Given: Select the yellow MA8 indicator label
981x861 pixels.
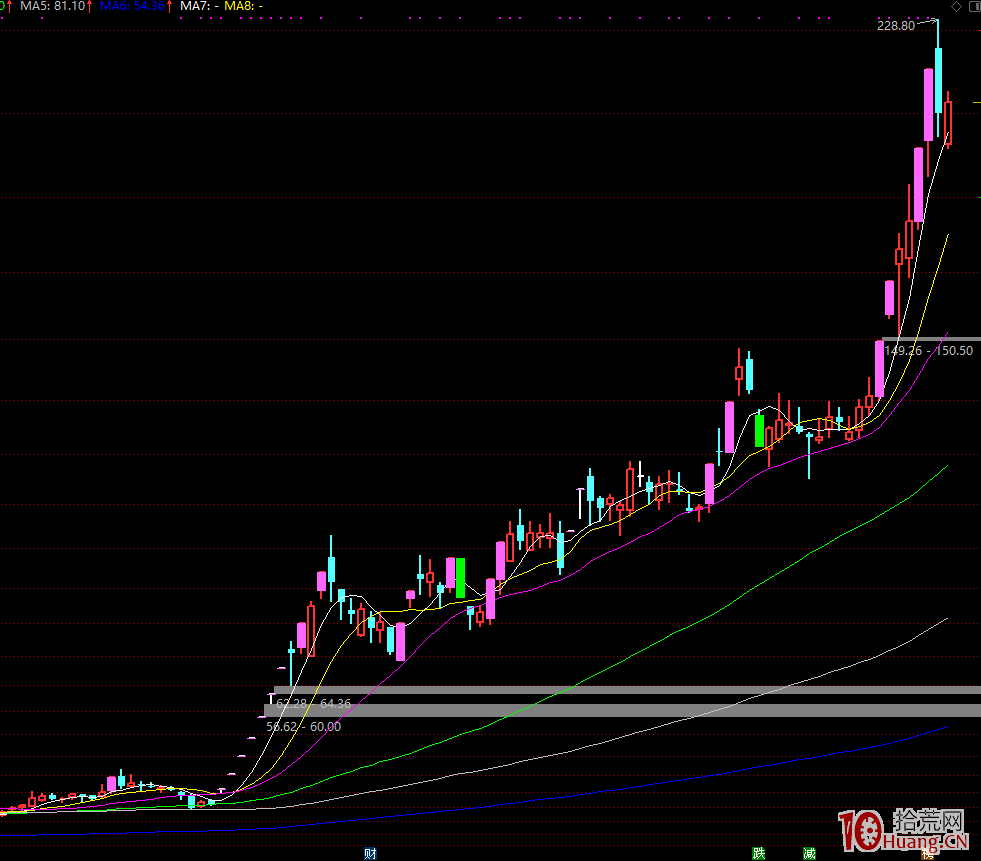Looking at the screenshot, I should point(243,6).
